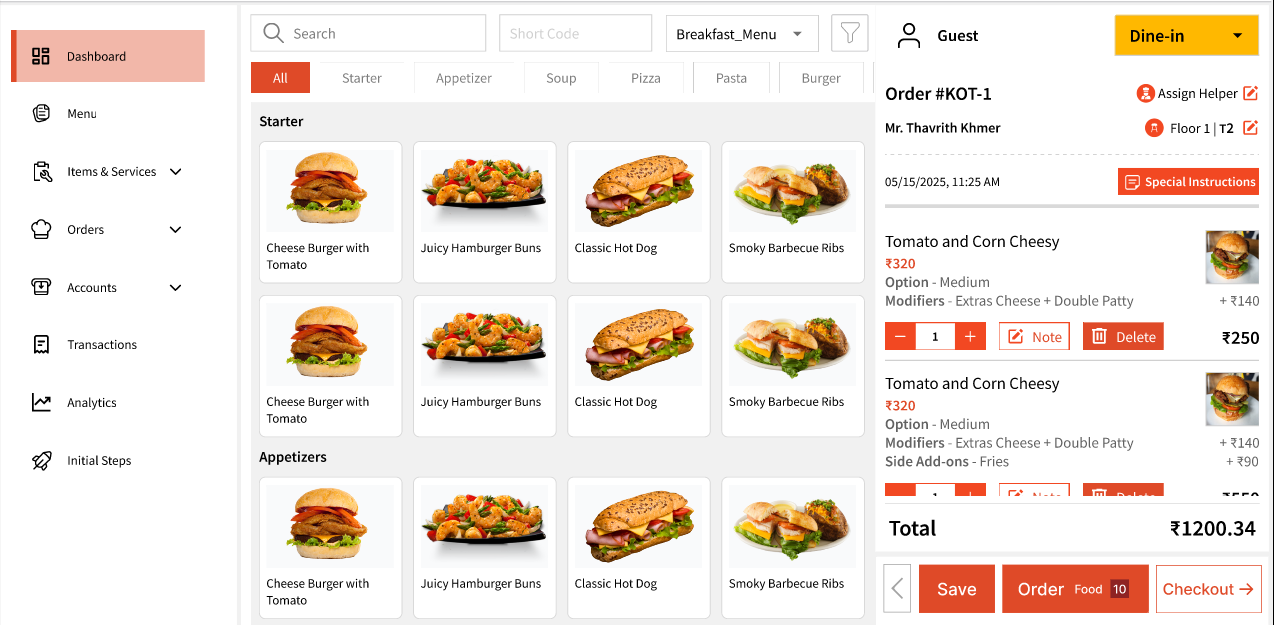Open the Dashboard sidebar item
Screen dimensions: 1274x625
pyautogui.click(x=108, y=56)
